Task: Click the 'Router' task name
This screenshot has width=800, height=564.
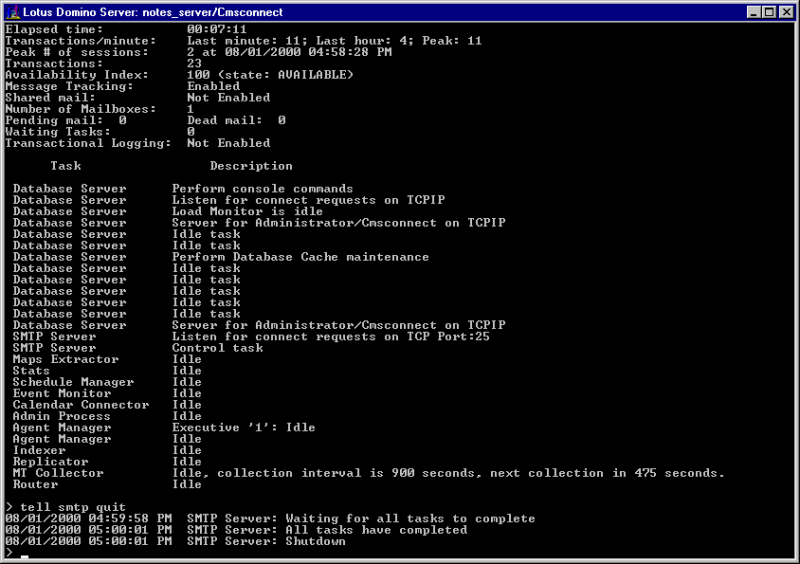Action: (x=35, y=484)
